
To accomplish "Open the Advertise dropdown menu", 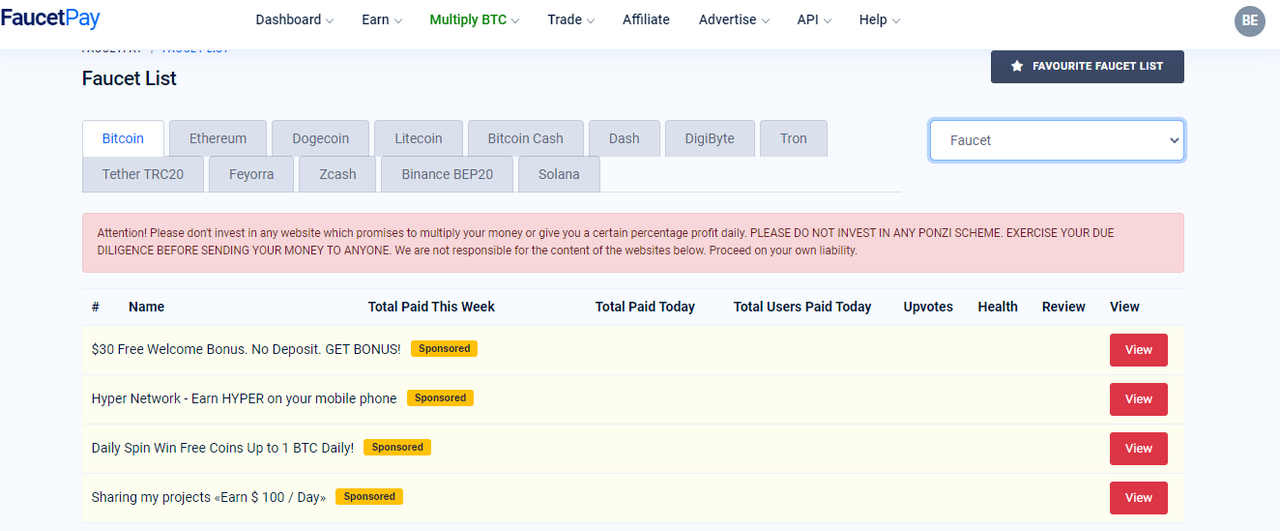I will [x=734, y=20].
